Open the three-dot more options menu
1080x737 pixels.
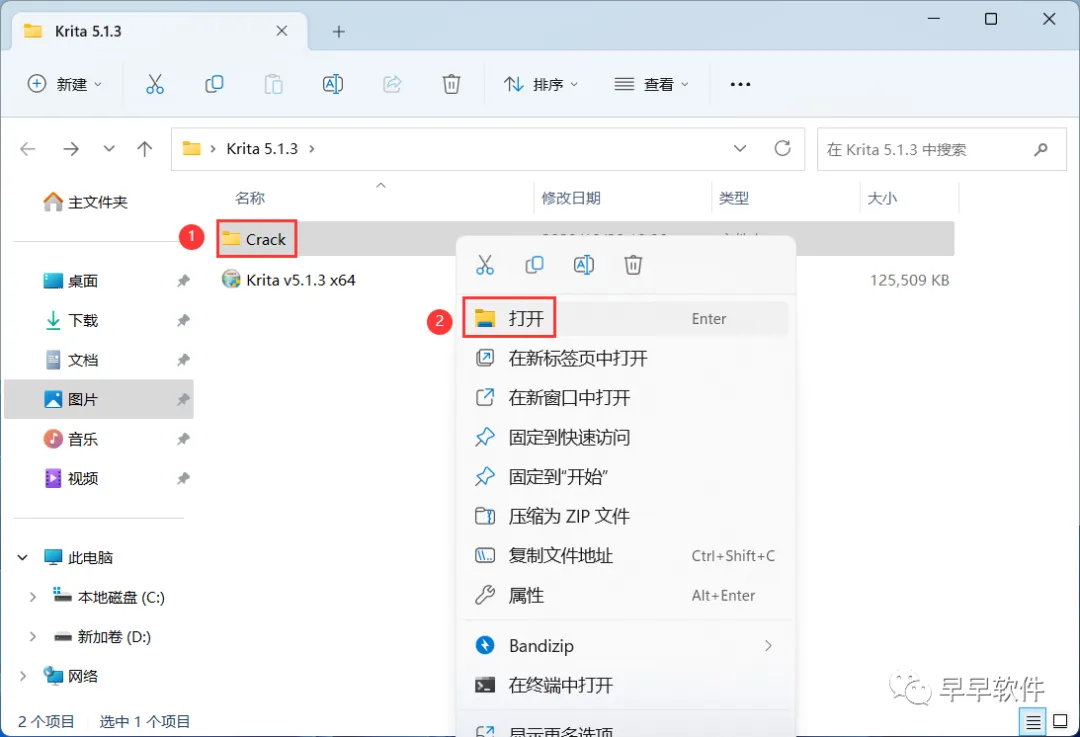[740, 84]
